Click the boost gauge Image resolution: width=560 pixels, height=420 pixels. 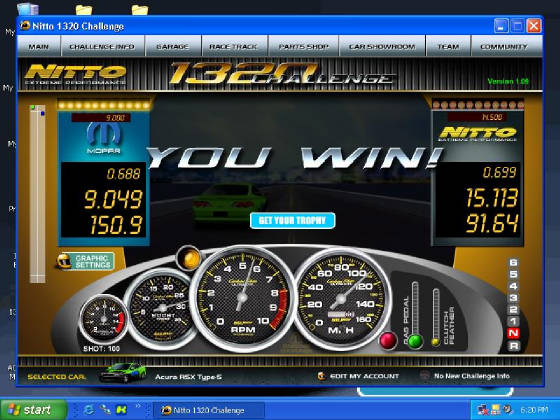(x=162, y=308)
